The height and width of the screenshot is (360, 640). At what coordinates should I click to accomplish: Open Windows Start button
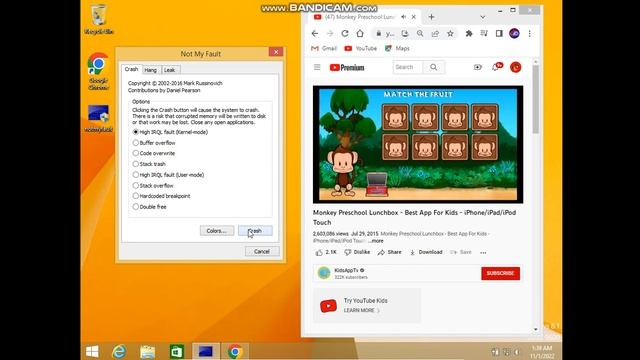click(x=92, y=351)
